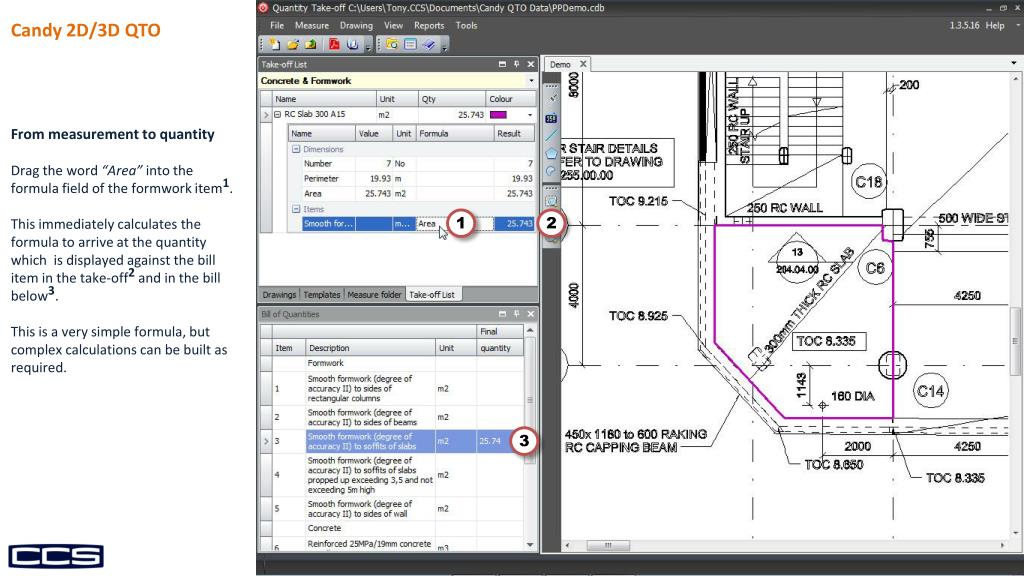
Task: Open the Tools menu
Action: pos(466,25)
